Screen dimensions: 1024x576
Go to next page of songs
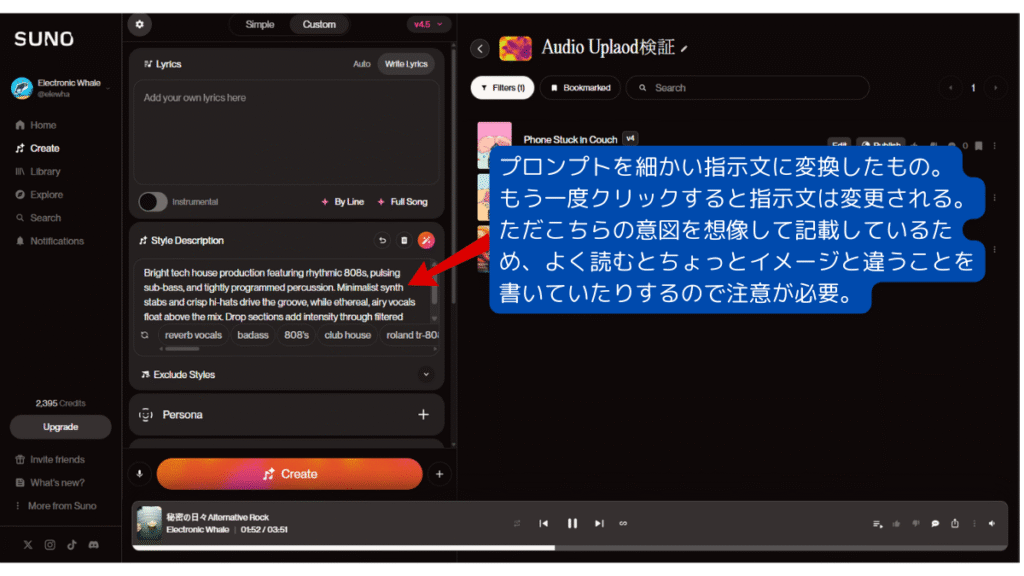pyautogui.click(x=995, y=88)
